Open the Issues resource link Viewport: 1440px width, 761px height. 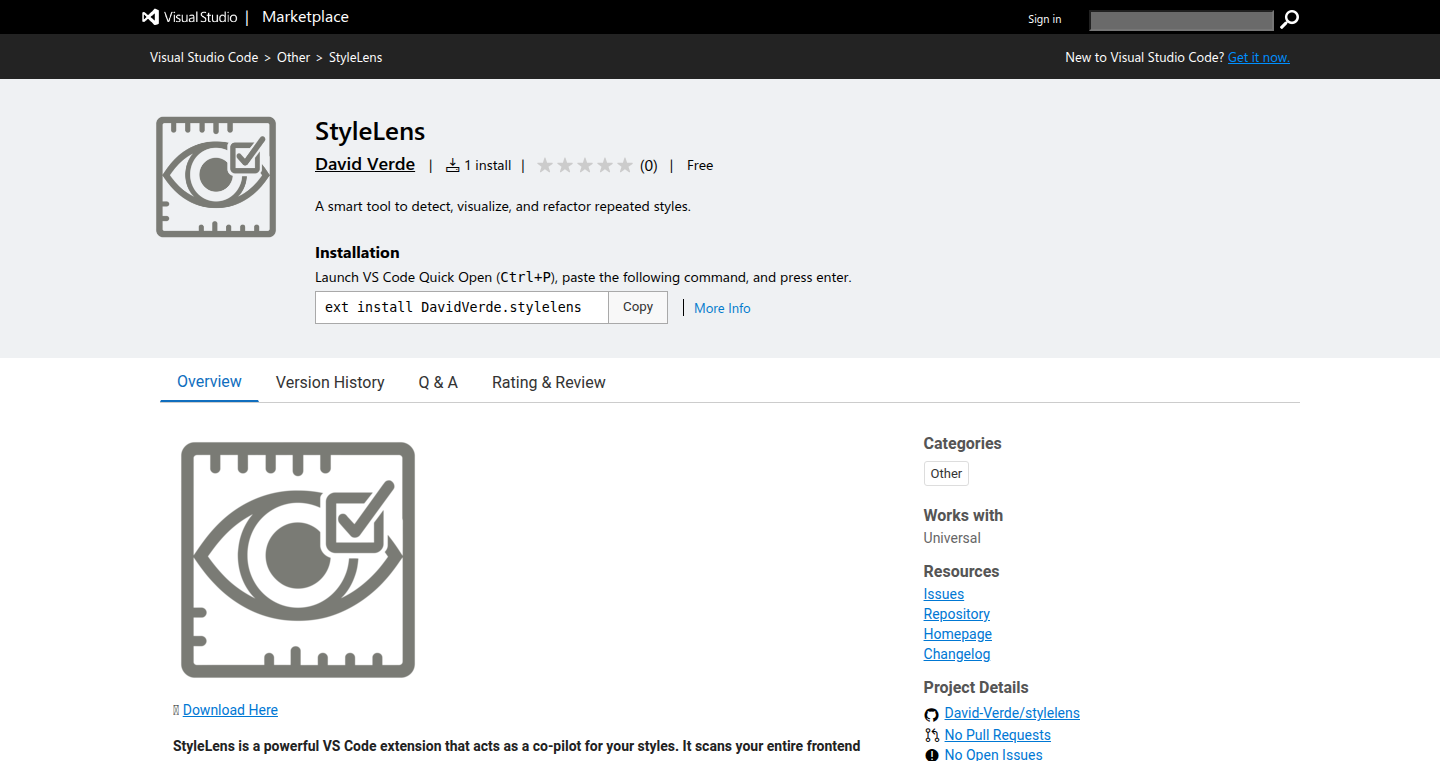pos(944,594)
